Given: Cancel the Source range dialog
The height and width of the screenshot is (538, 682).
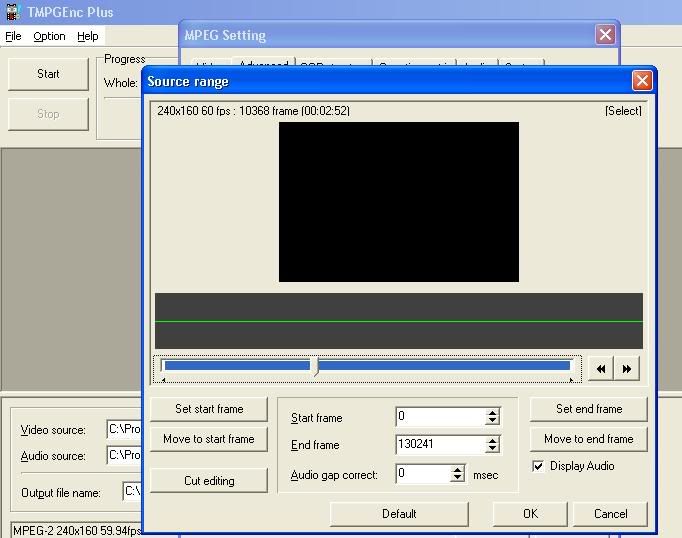Looking at the screenshot, I should [x=610, y=514].
